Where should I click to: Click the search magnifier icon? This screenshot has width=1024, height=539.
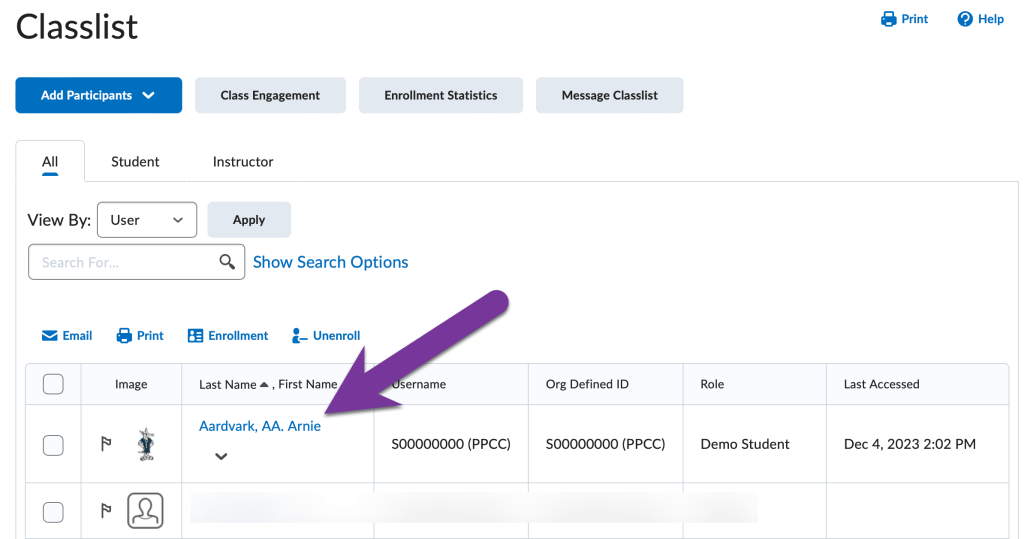(x=228, y=262)
